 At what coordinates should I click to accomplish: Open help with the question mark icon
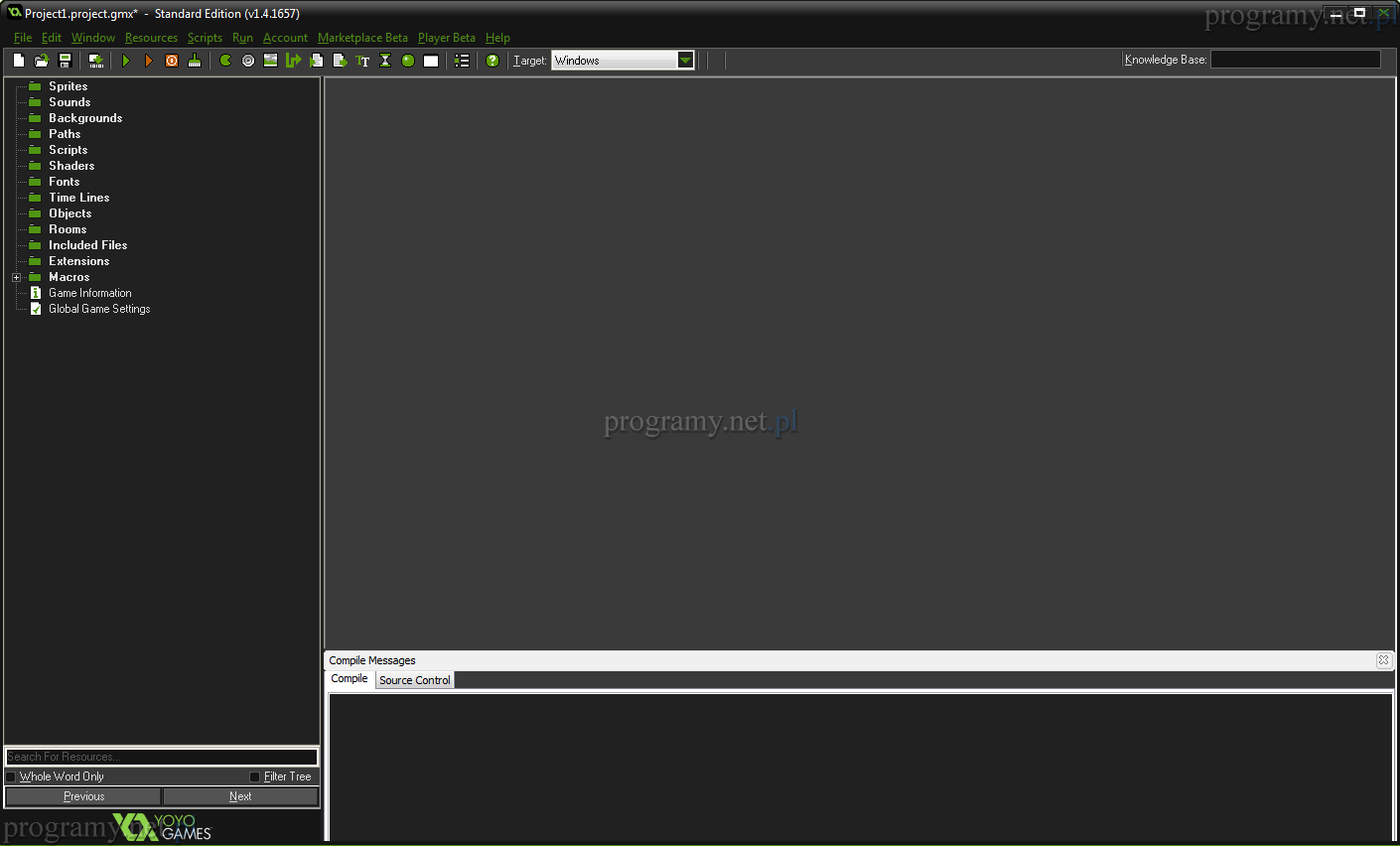click(492, 61)
